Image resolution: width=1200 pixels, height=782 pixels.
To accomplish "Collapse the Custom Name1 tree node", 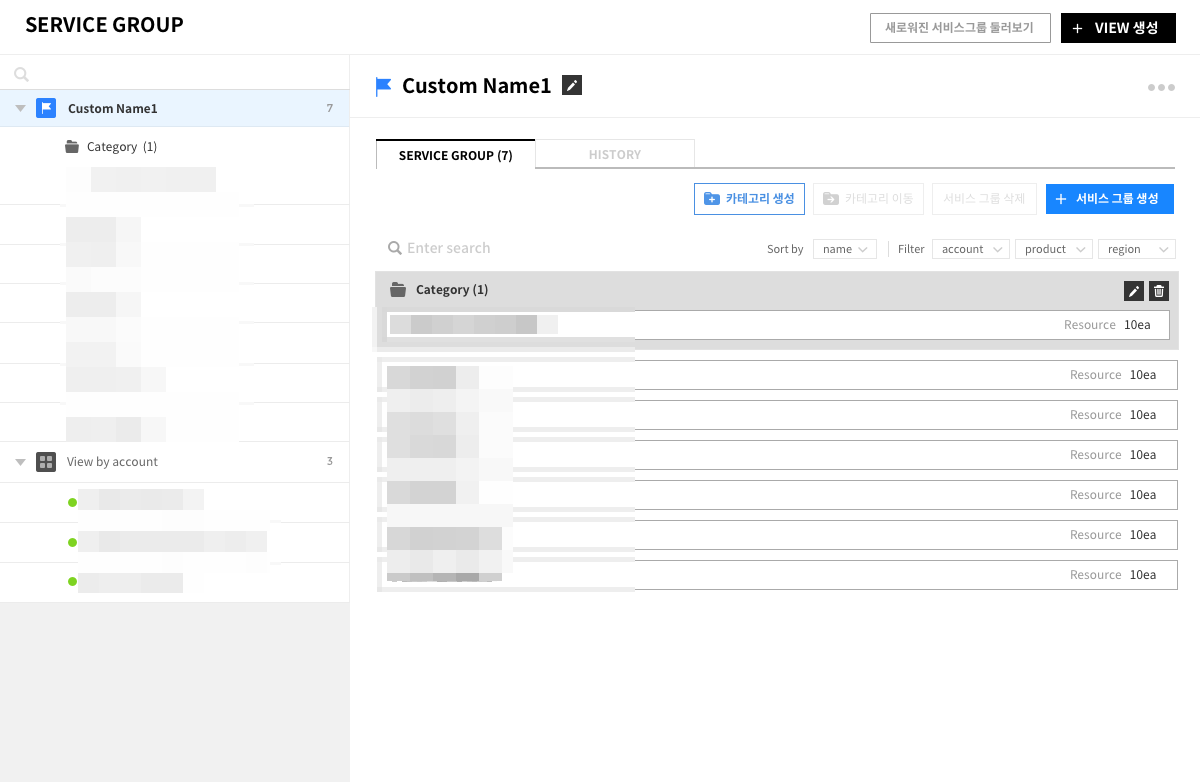I will [x=21, y=108].
